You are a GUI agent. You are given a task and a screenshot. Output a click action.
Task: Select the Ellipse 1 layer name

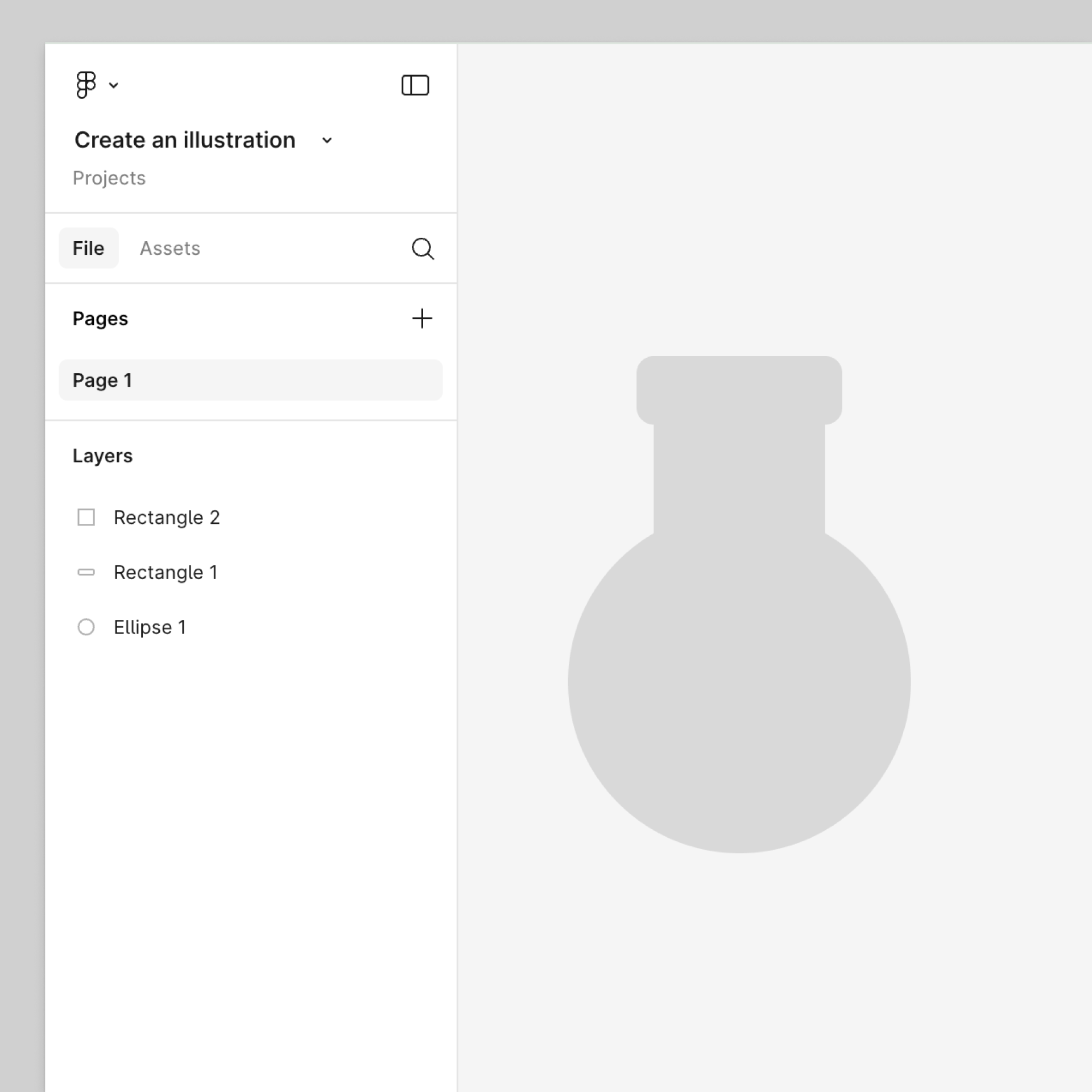(x=150, y=627)
